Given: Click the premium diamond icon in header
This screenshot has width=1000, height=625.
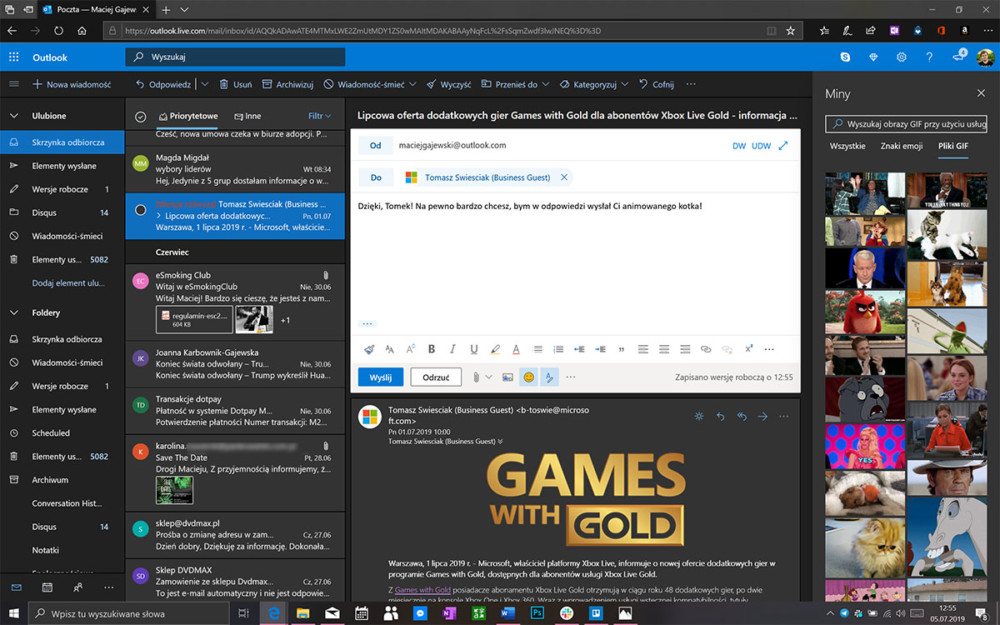Looking at the screenshot, I should pyautogui.click(x=873, y=57).
